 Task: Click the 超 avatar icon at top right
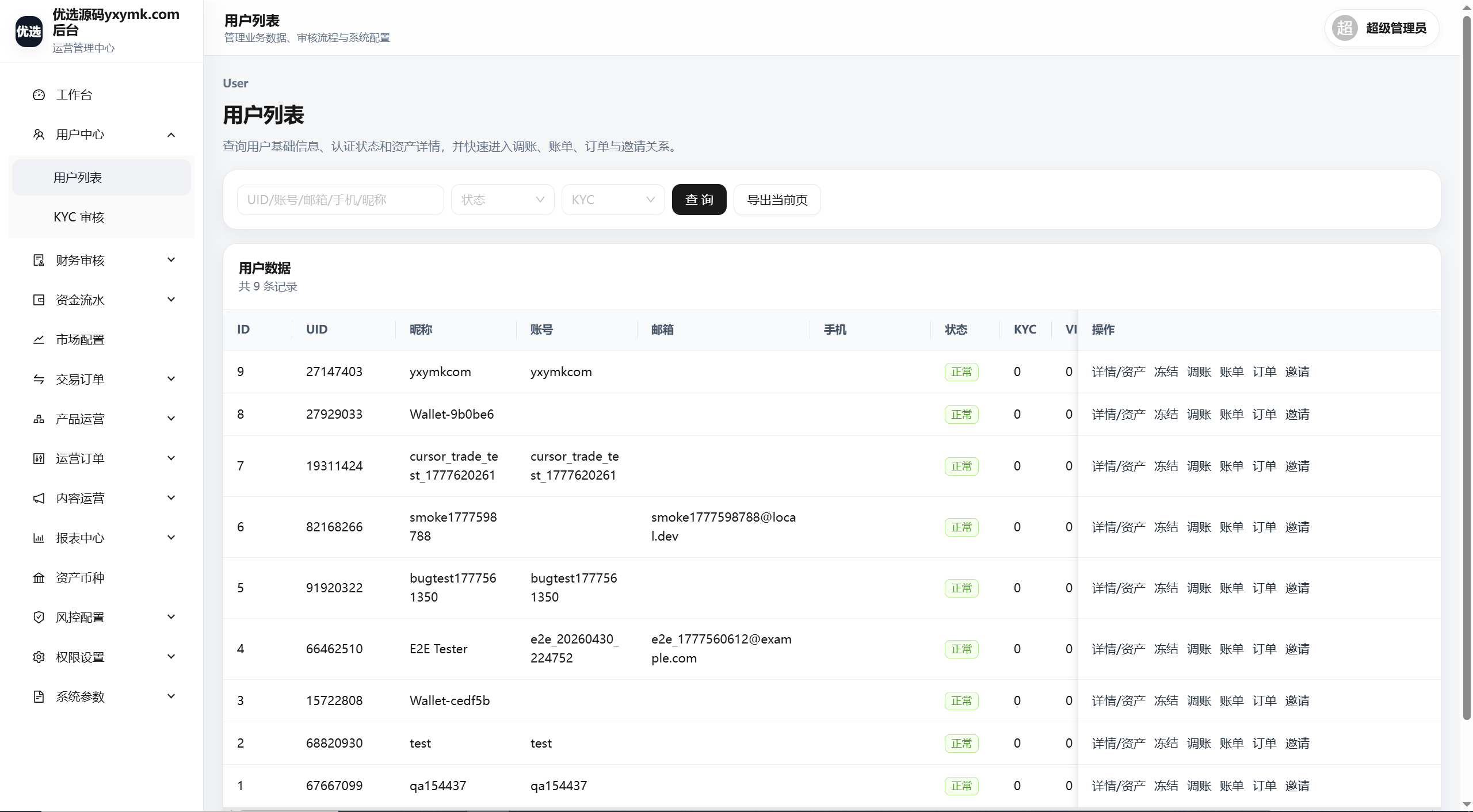pos(1345,28)
